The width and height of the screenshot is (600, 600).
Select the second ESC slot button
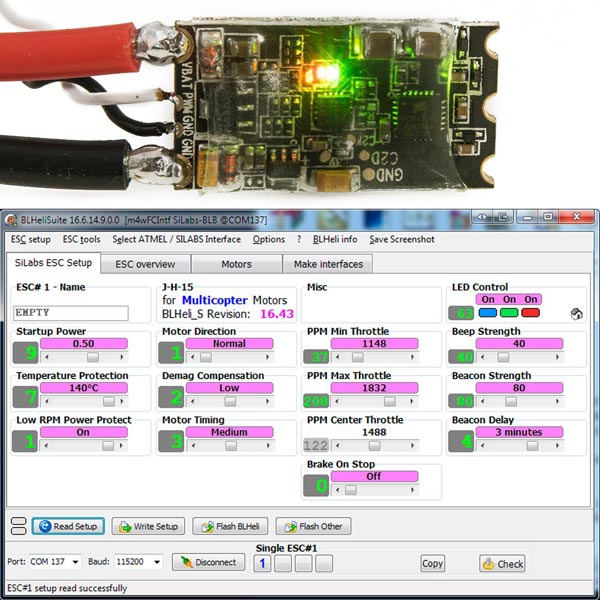(x=283, y=564)
